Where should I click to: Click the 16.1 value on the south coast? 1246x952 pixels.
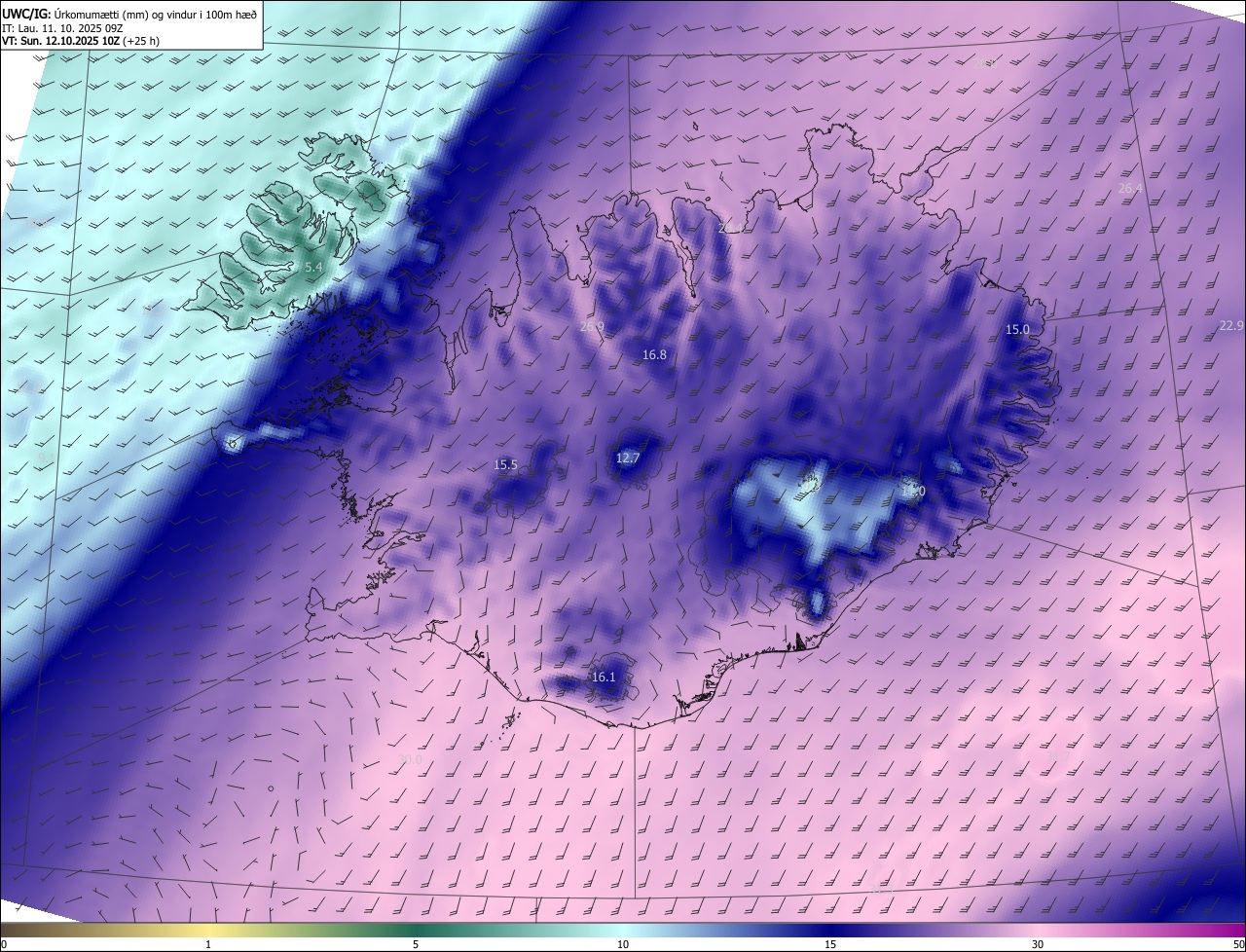(604, 677)
